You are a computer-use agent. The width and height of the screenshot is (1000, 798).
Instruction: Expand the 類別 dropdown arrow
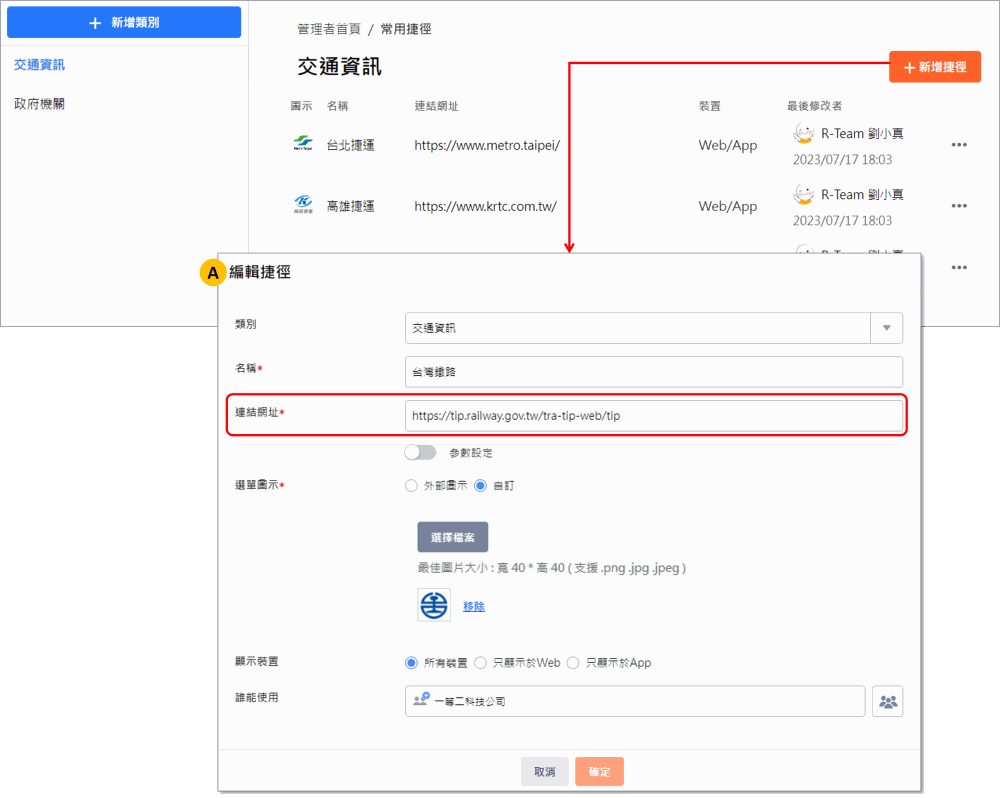(x=886, y=328)
